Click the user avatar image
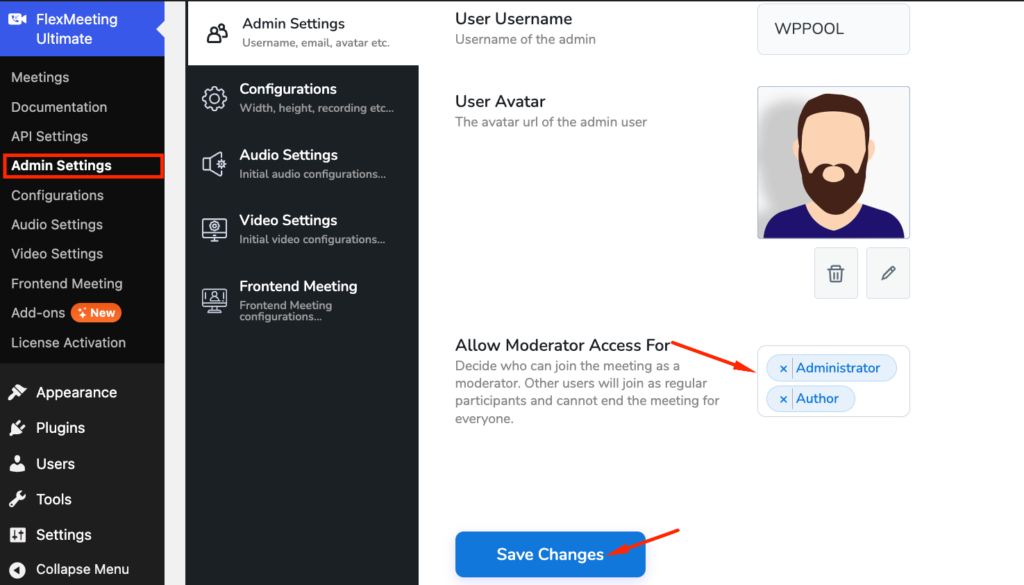This screenshot has height=585, width=1024. (x=833, y=163)
